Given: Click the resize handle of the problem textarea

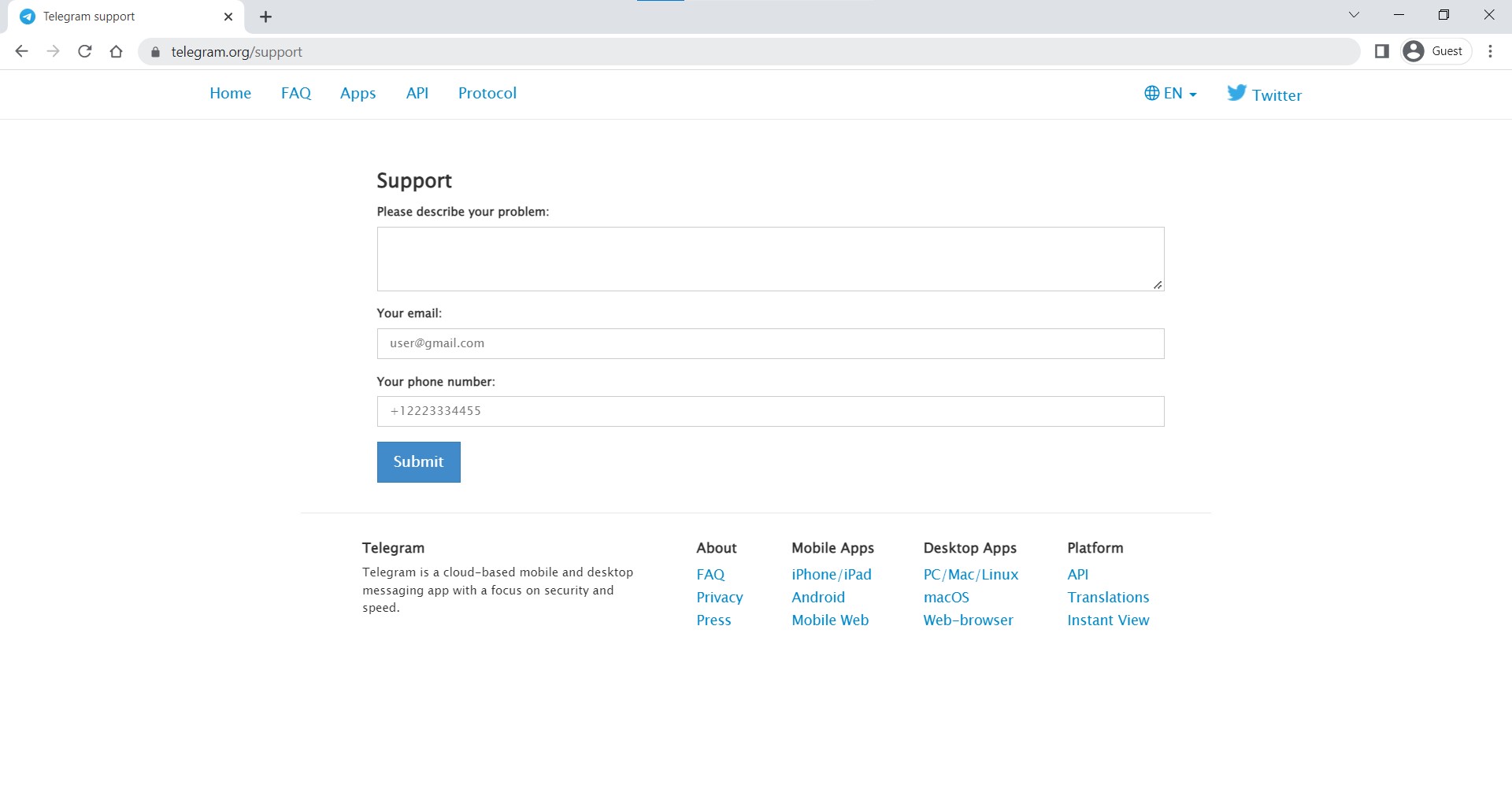Looking at the screenshot, I should (x=1158, y=285).
